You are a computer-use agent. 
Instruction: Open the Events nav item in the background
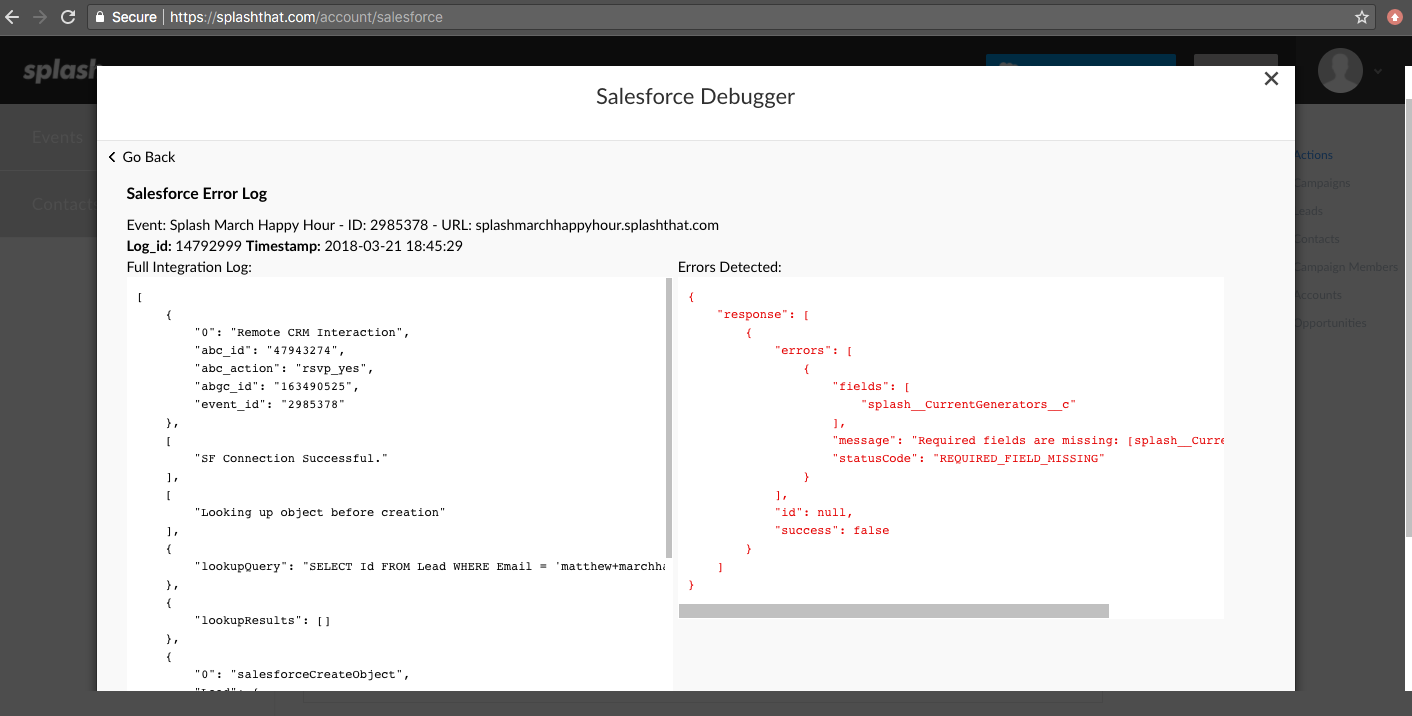point(57,137)
